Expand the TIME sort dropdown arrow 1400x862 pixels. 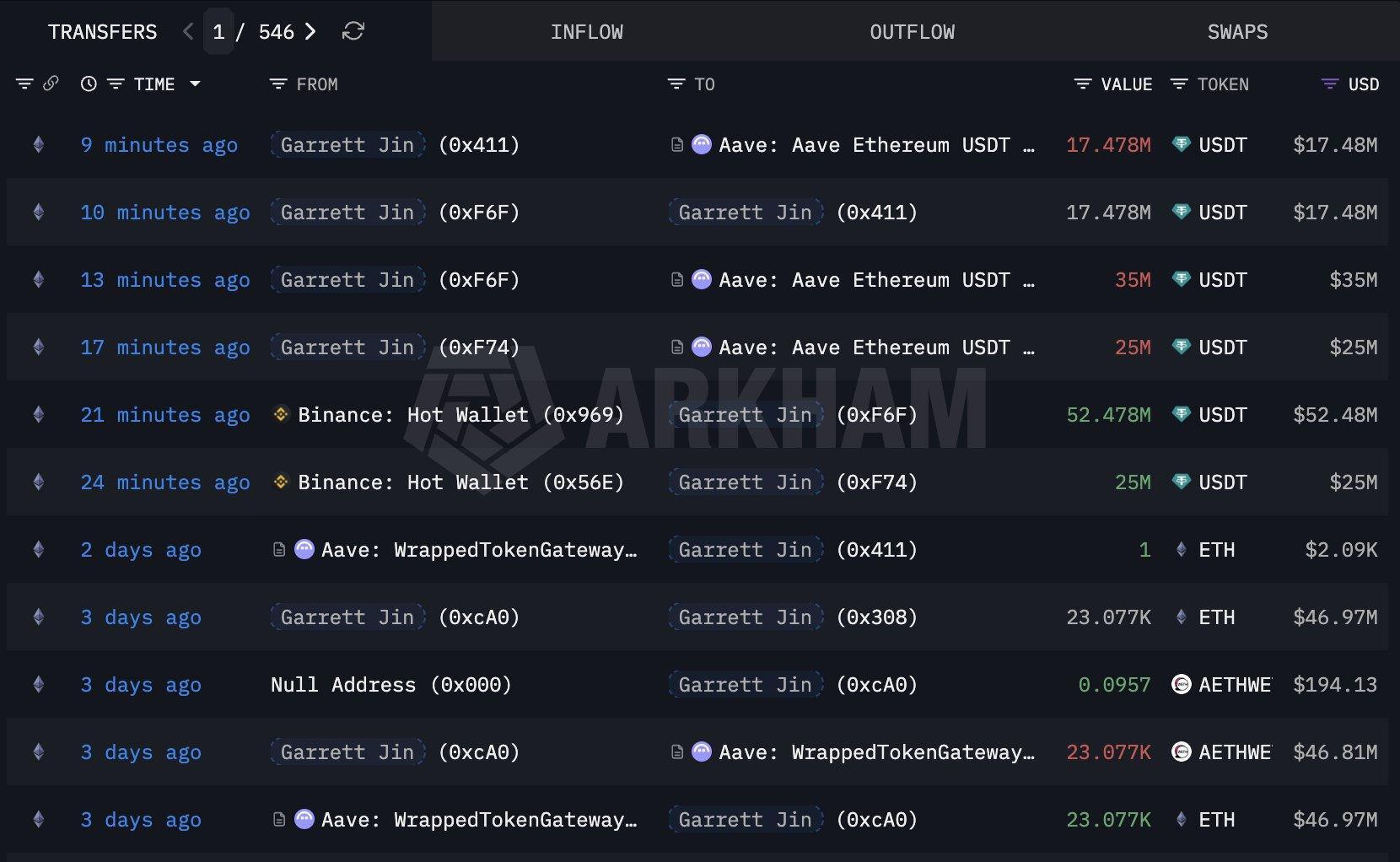[x=196, y=84]
